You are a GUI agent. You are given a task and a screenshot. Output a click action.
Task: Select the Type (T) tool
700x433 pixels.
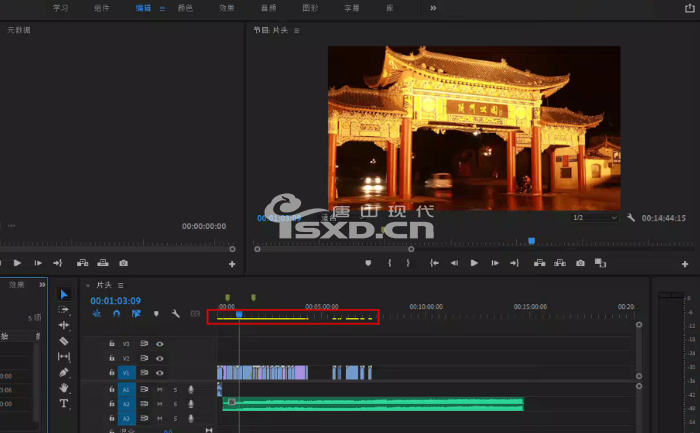click(x=64, y=403)
